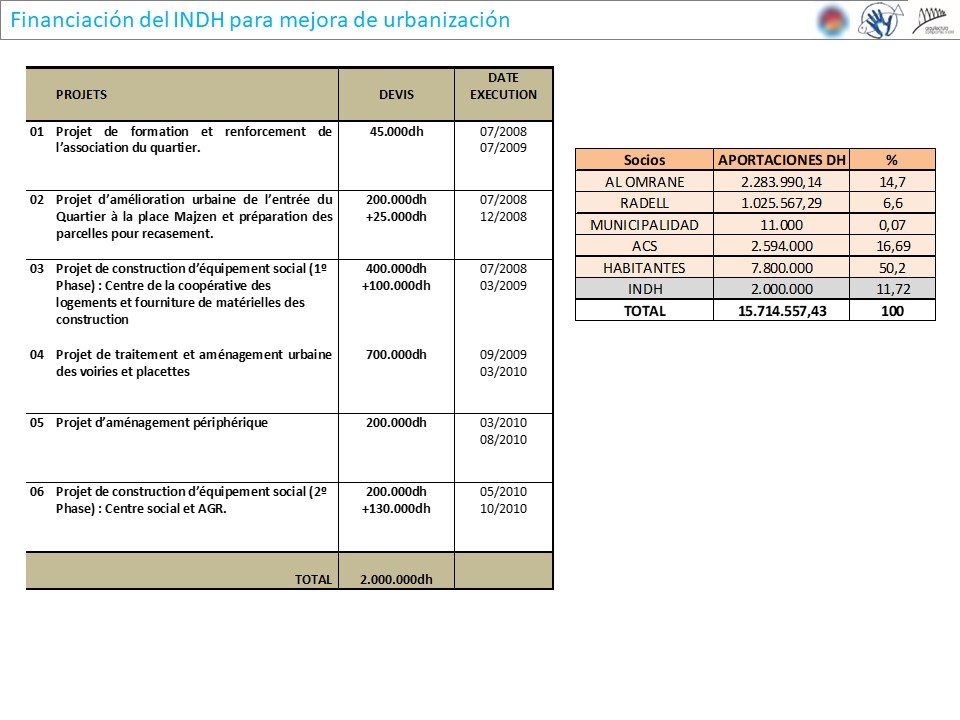The image size is (960, 720).
Task: Click project 05 aménagement périphérique text
Action: coord(162,422)
